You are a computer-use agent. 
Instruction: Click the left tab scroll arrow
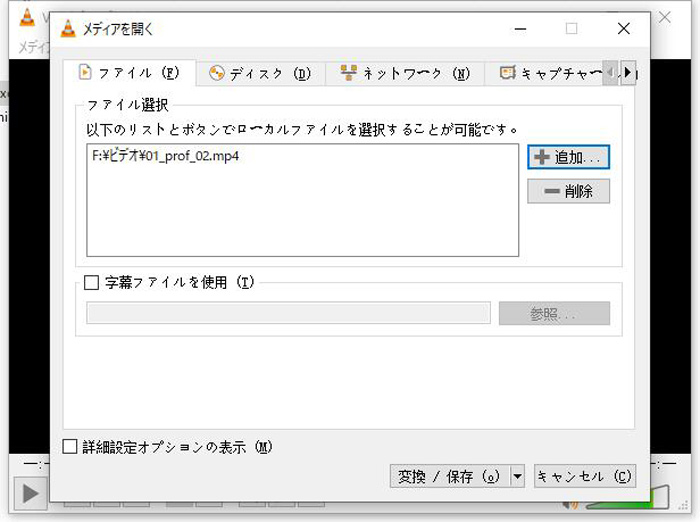(611, 72)
